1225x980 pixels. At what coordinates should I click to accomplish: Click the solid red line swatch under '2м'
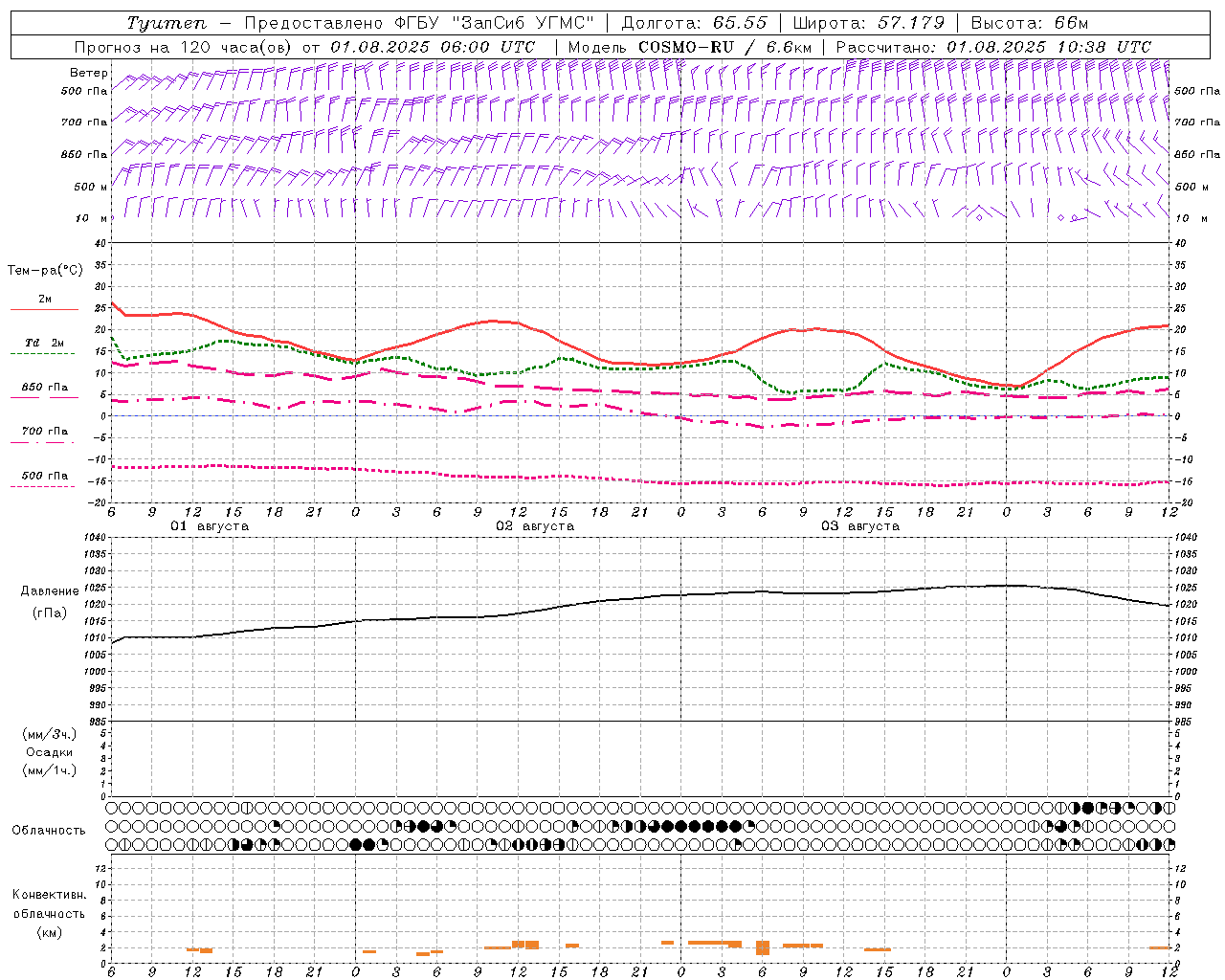pos(44,310)
